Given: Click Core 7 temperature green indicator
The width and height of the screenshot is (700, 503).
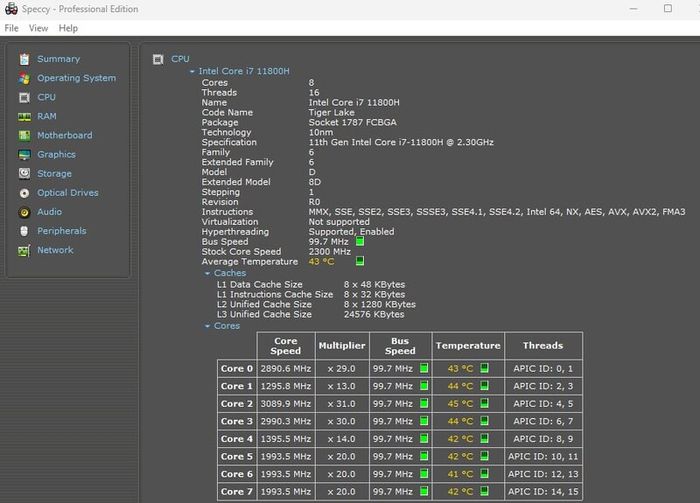Looking at the screenshot, I should coord(484,491).
